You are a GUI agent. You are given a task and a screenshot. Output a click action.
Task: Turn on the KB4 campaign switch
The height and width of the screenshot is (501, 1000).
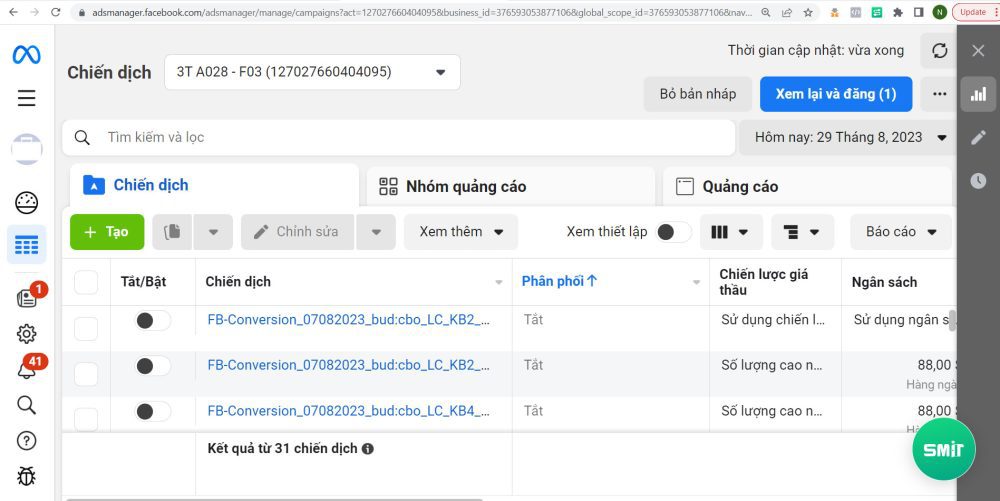(x=152, y=412)
